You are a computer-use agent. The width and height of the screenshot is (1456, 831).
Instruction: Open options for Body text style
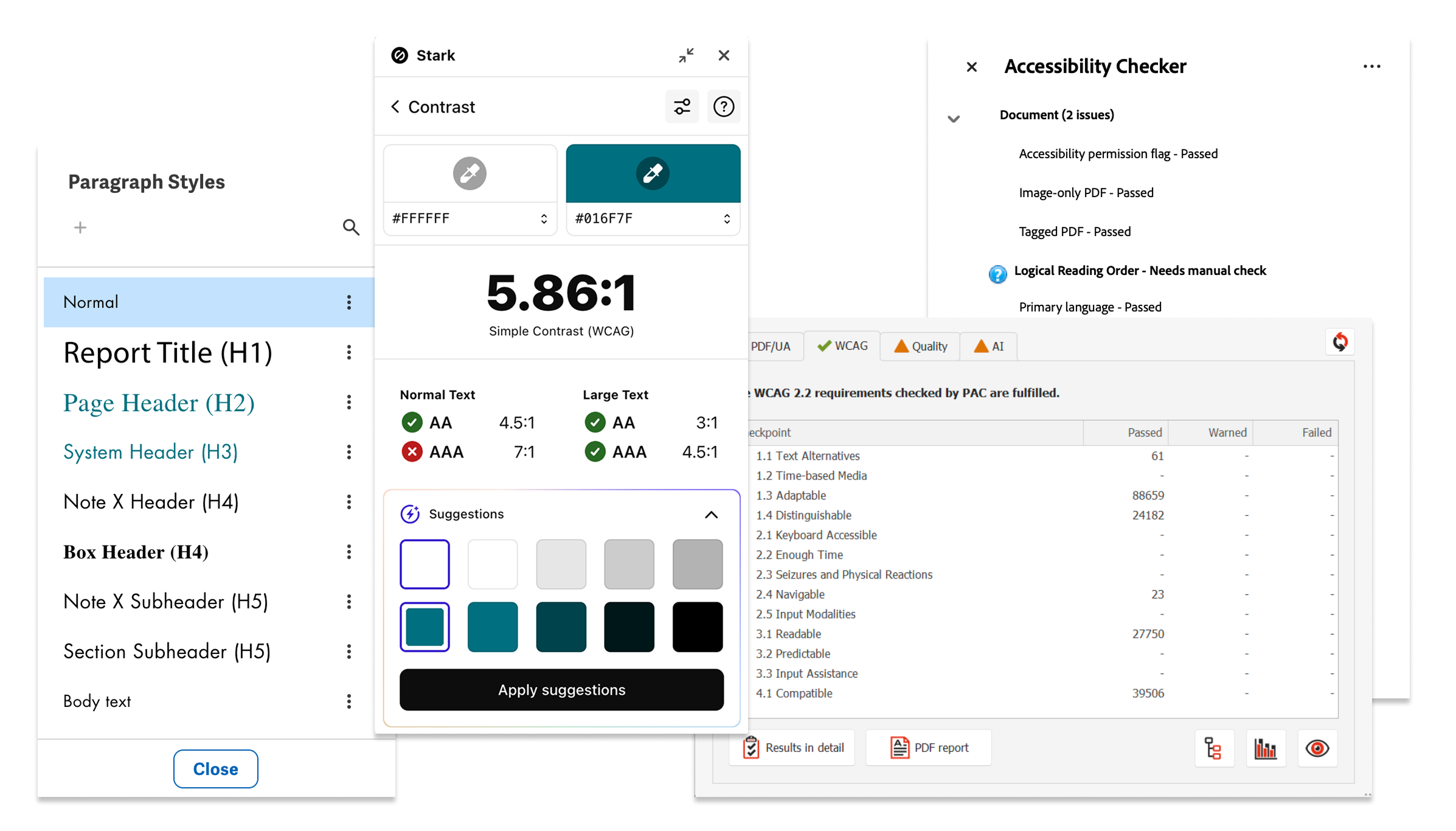pos(349,701)
